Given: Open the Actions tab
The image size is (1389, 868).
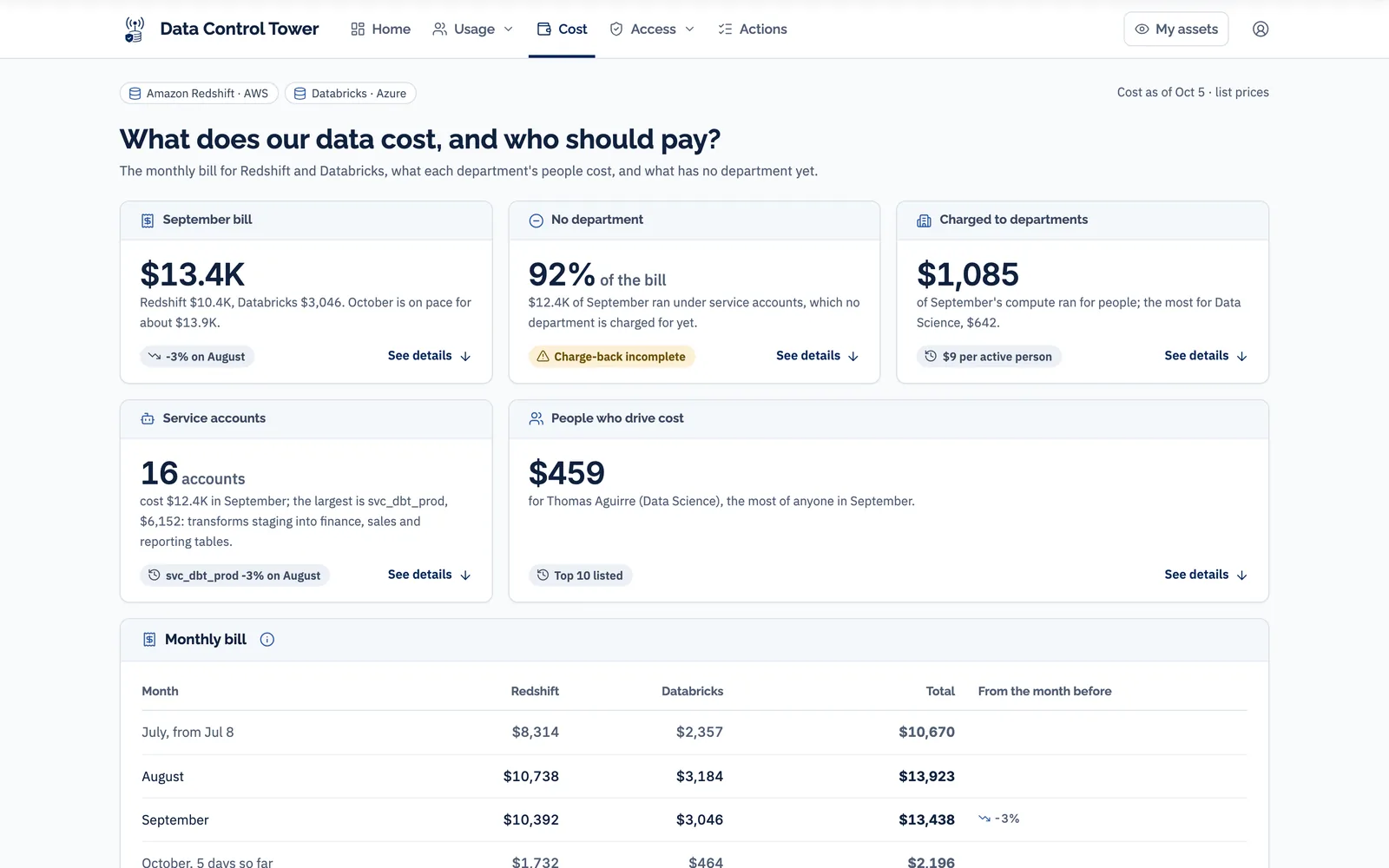Looking at the screenshot, I should [752, 30].
